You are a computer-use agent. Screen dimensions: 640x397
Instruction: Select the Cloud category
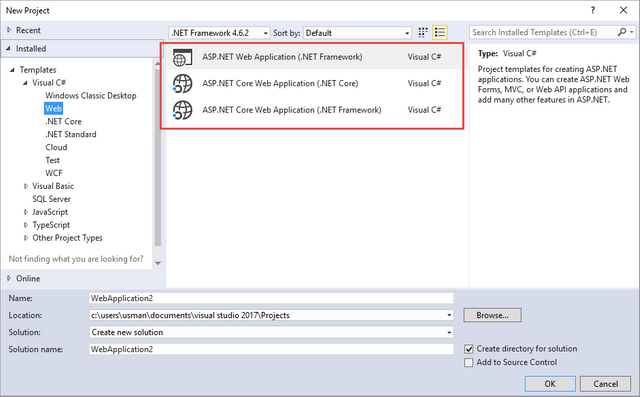point(56,147)
